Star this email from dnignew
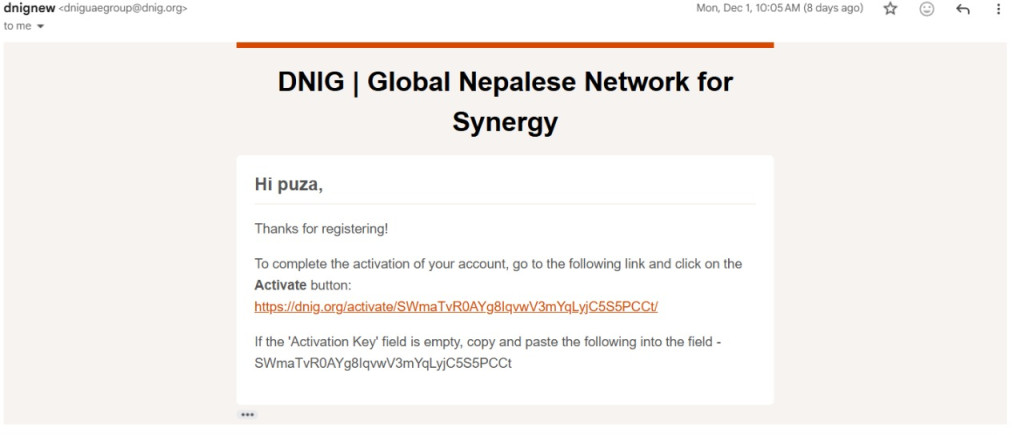The height and width of the screenshot is (435, 1024). (x=890, y=9)
